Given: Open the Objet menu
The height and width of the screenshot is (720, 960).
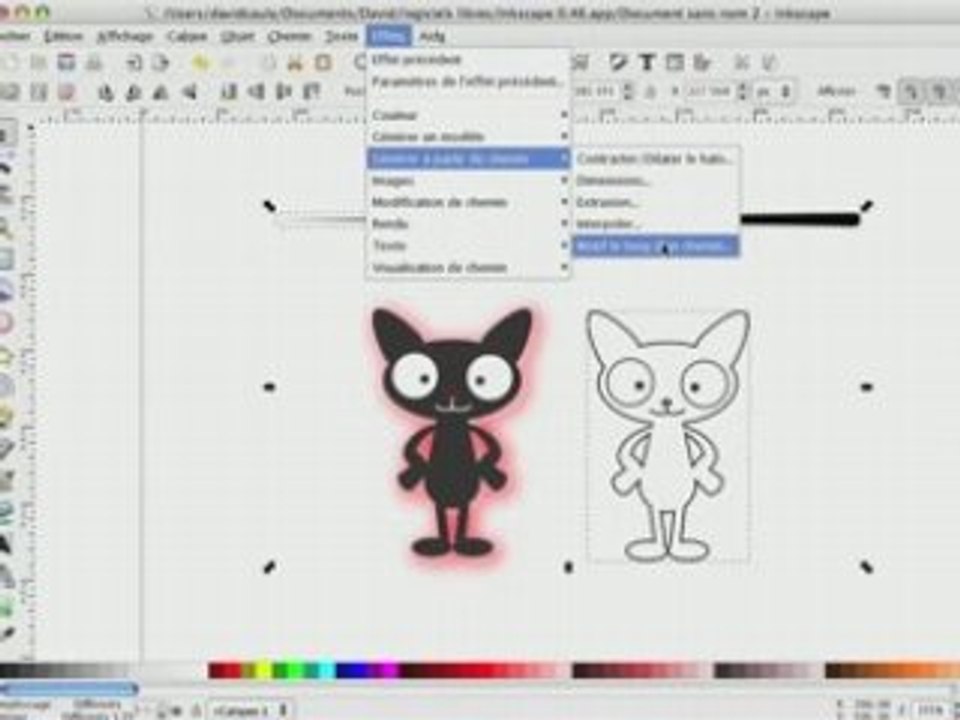Looking at the screenshot, I should pyautogui.click(x=238, y=36).
